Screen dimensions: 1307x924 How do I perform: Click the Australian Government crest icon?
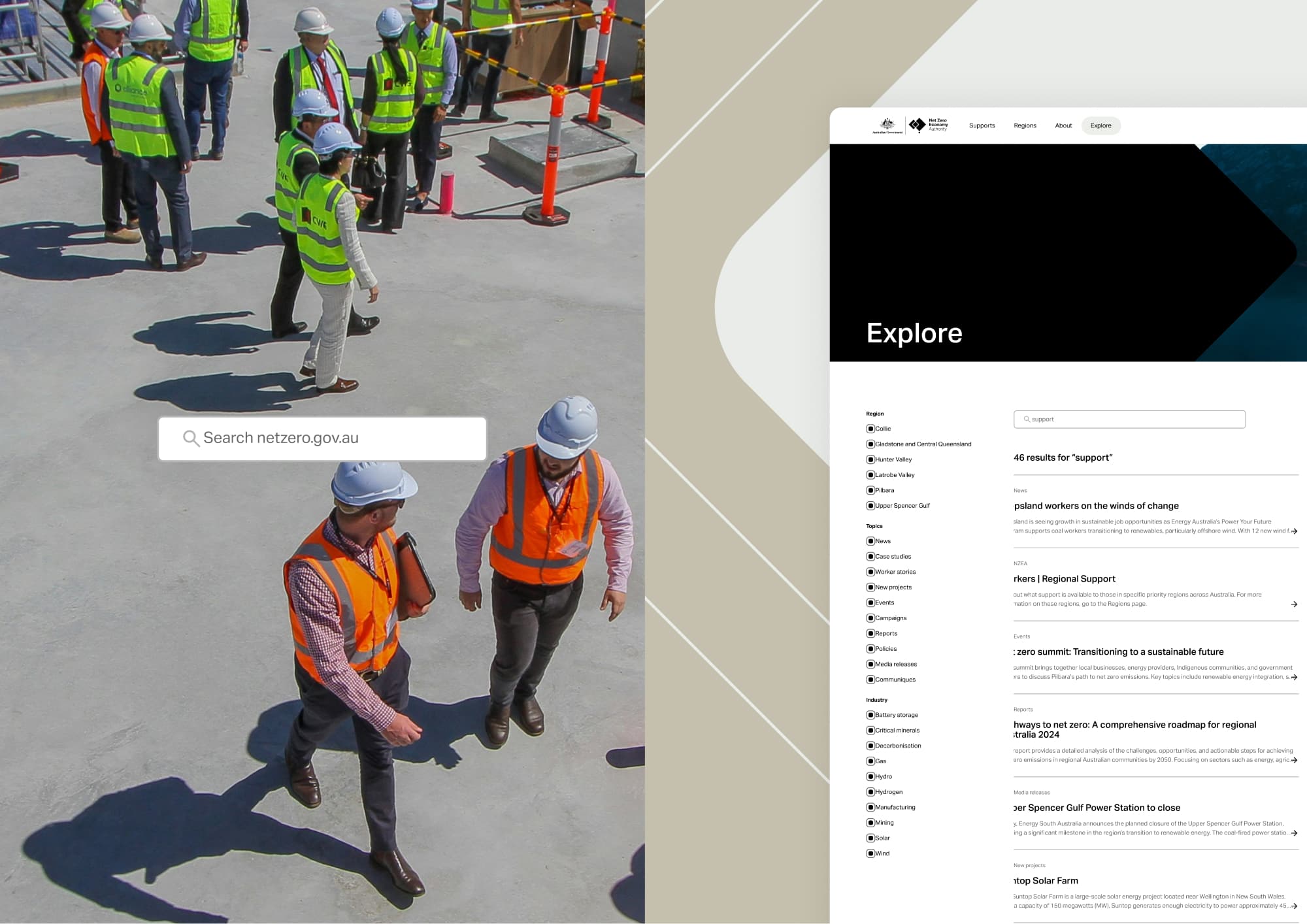pyautogui.click(x=887, y=125)
